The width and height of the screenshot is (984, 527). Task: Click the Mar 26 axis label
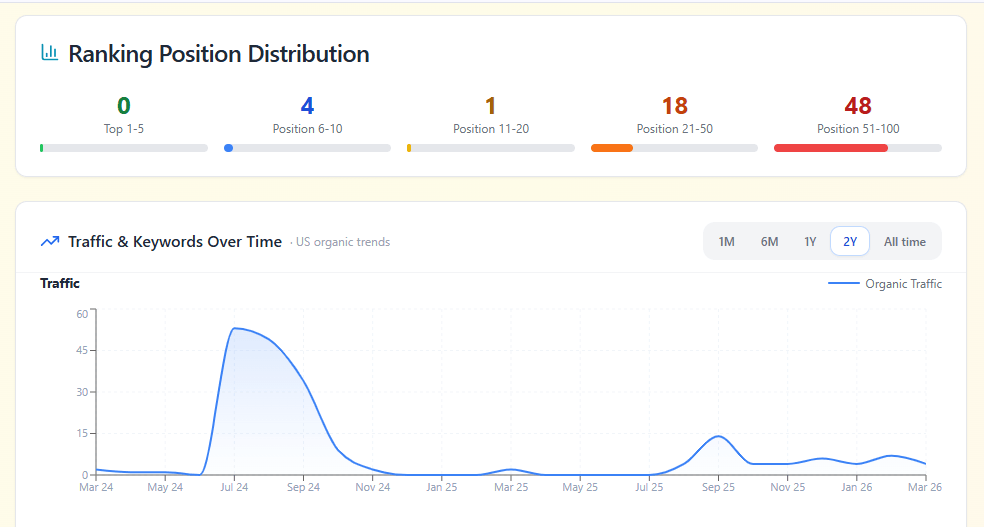pos(925,487)
